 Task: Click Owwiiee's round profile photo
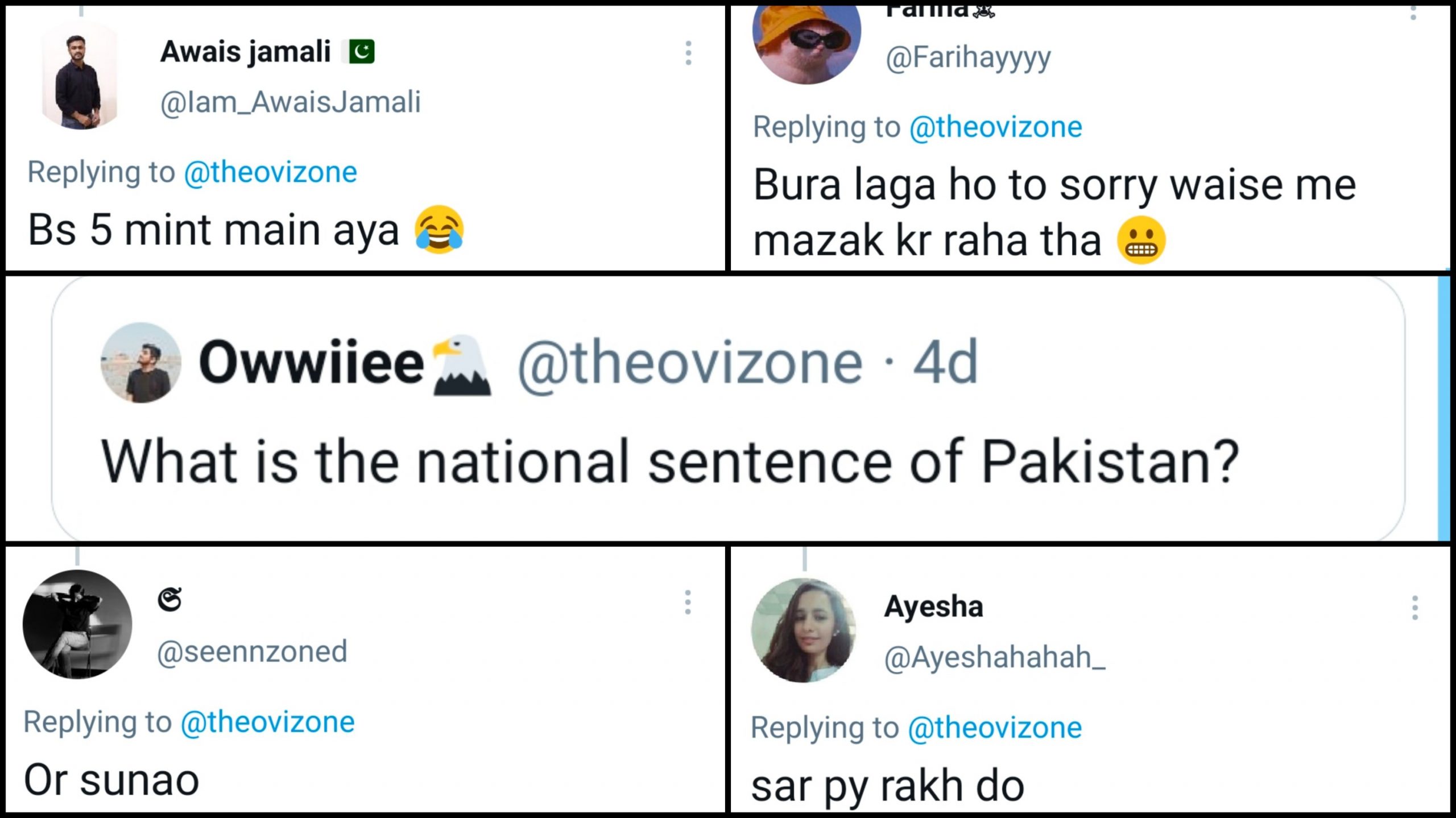click(141, 363)
